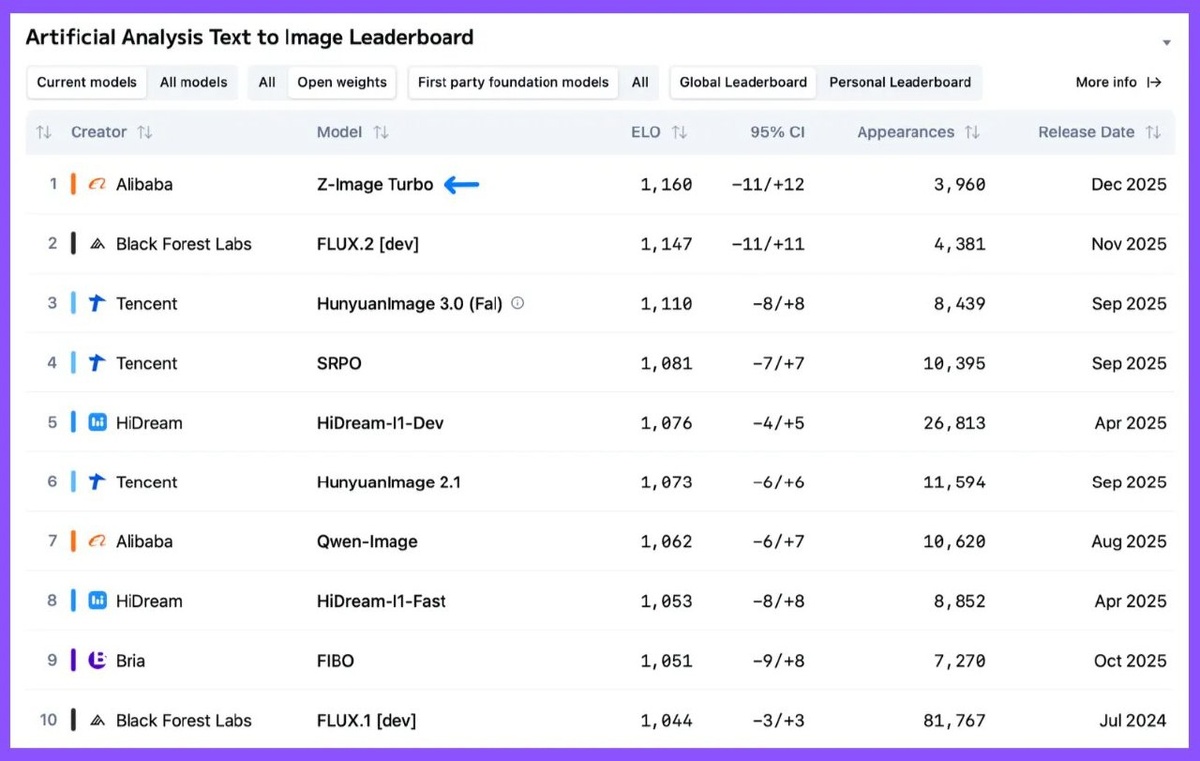Click appearances value 81,767
Screen dimensions: 1200x761
point(954,720)
